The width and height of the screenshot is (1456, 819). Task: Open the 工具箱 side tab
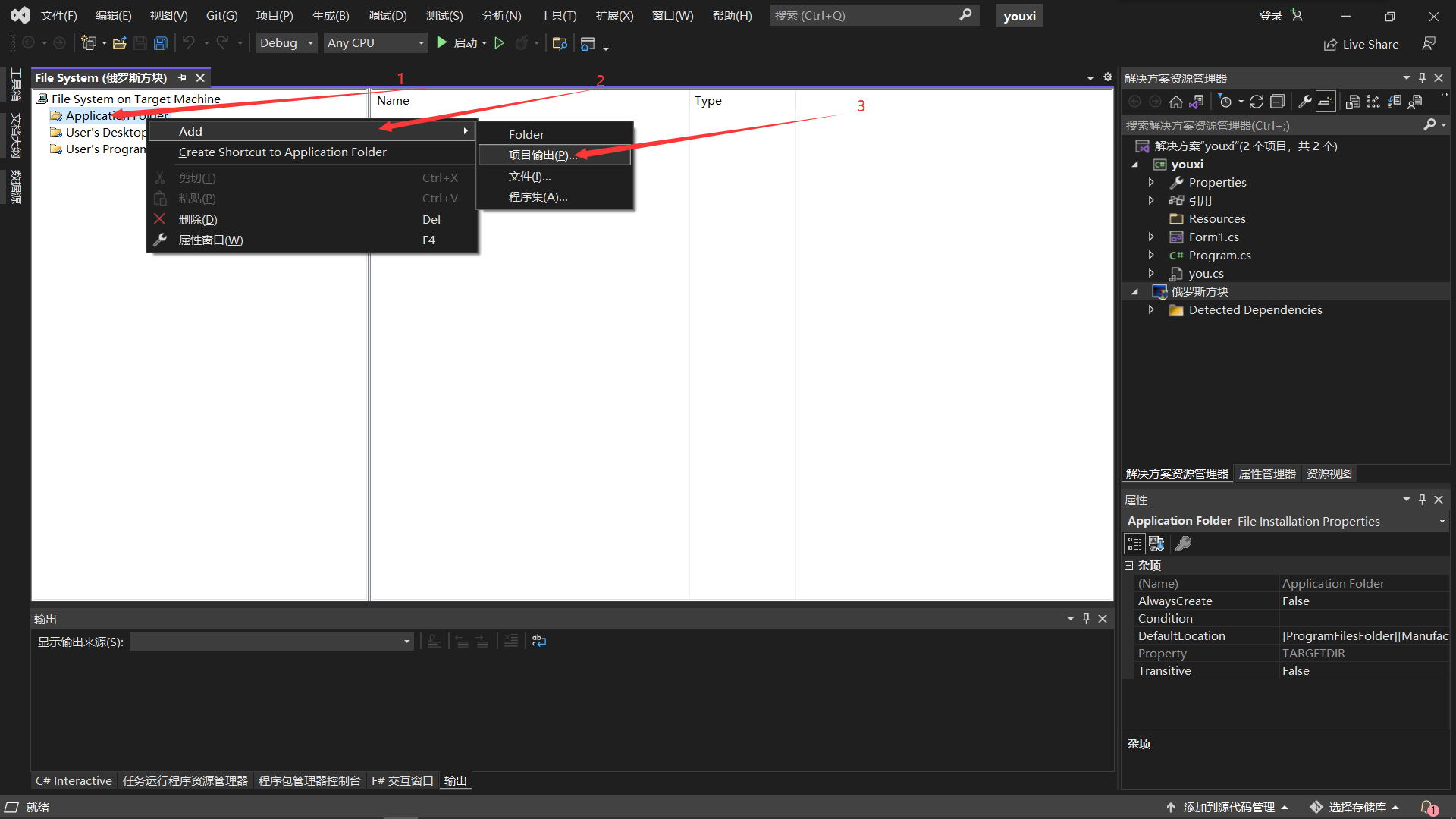tap(16, 84)
